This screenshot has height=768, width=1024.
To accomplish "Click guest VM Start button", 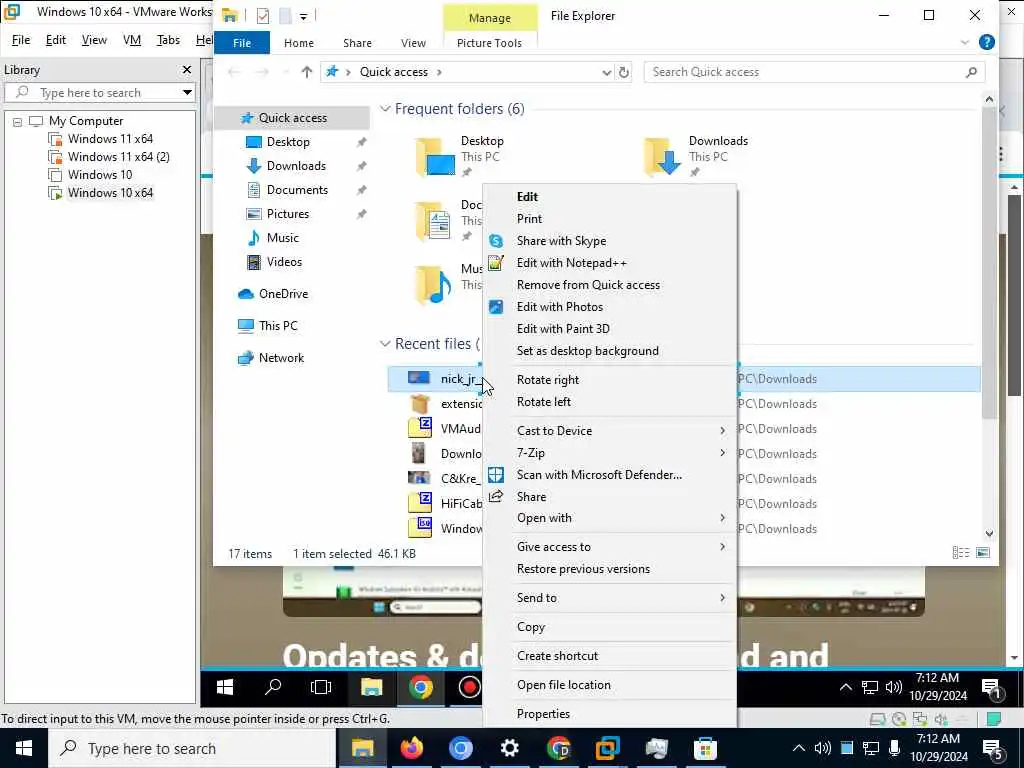I will point(225,688).
